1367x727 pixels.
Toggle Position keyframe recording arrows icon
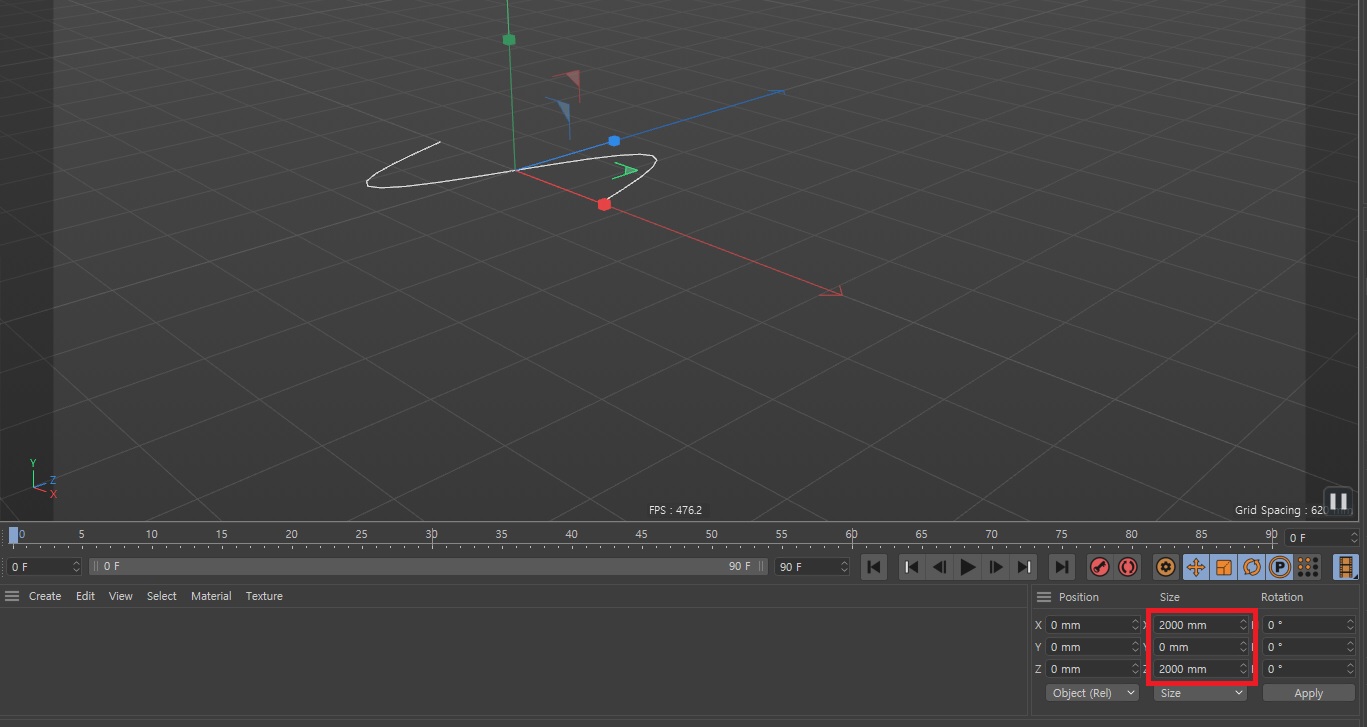pyautogui.click(x=1195, y=567)
